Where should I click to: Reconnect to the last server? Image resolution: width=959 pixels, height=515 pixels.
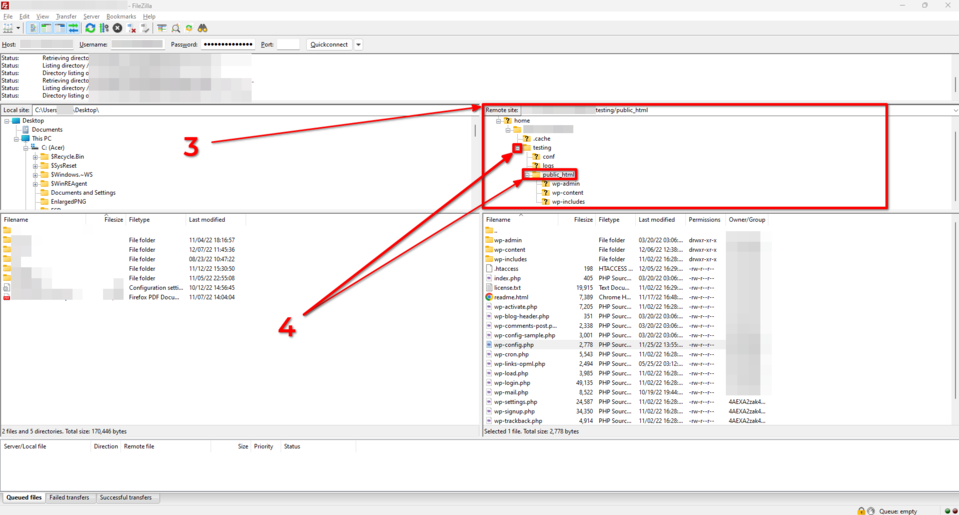(145, 28)
